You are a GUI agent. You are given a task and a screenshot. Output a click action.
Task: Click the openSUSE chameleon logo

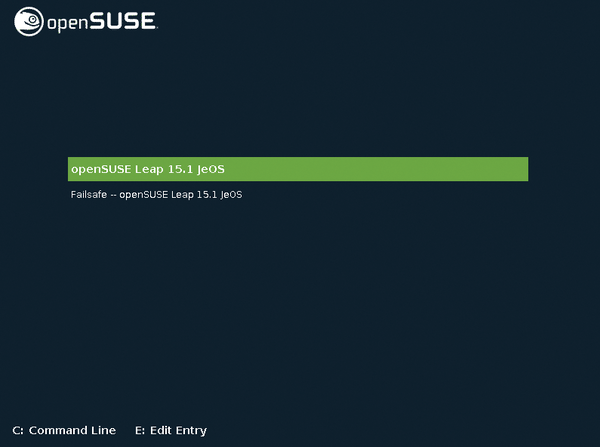pyautogui.click(x=29, y=21)
